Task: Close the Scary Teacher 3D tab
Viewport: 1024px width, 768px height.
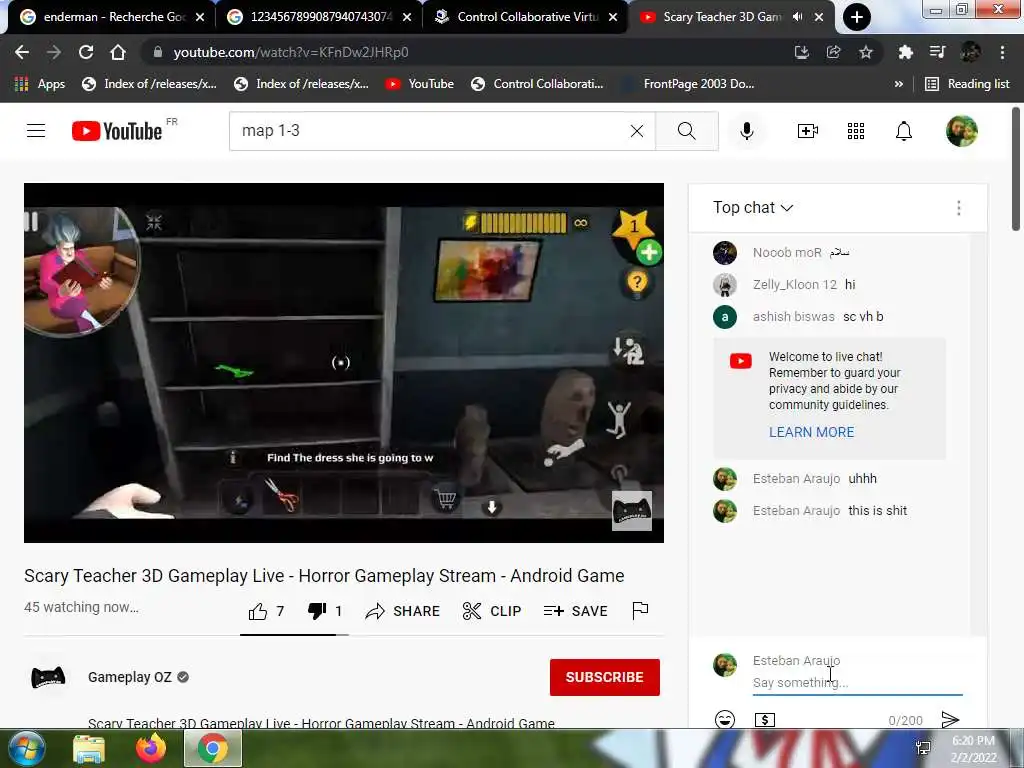Action: coord(819,17)
